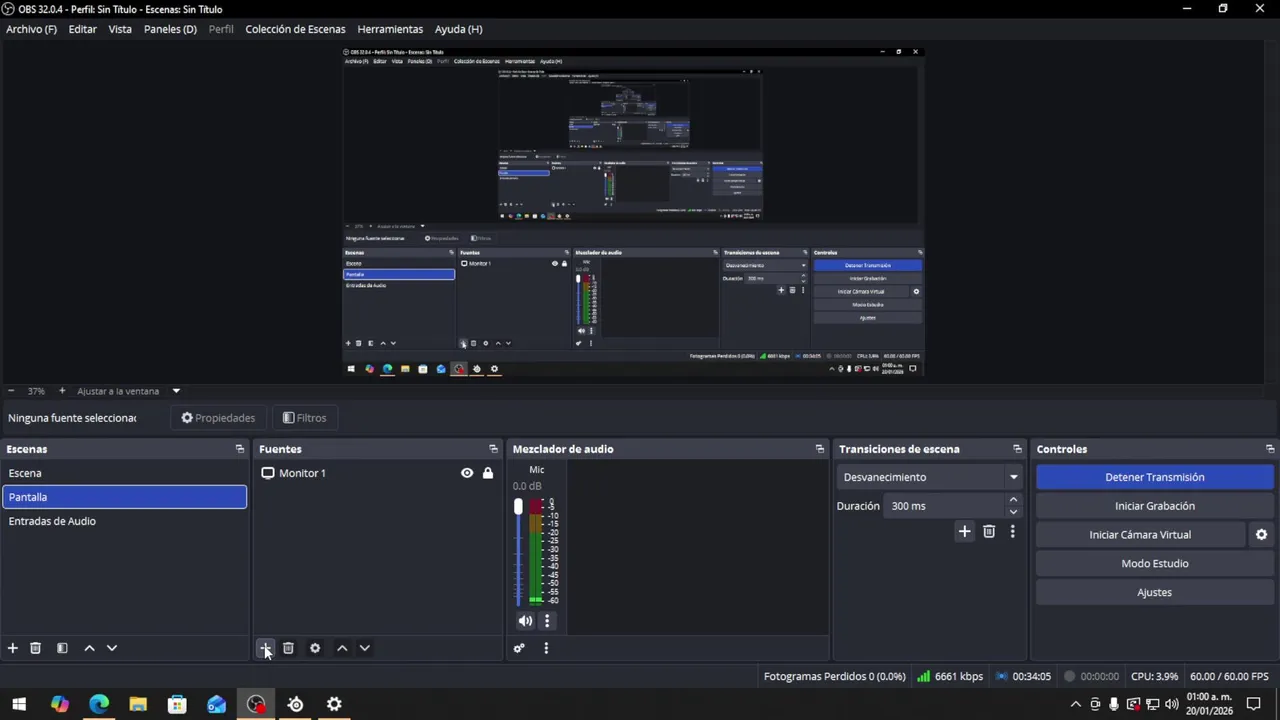Open the Editar menu
1280x720 pixels.
tap(83, 29)
